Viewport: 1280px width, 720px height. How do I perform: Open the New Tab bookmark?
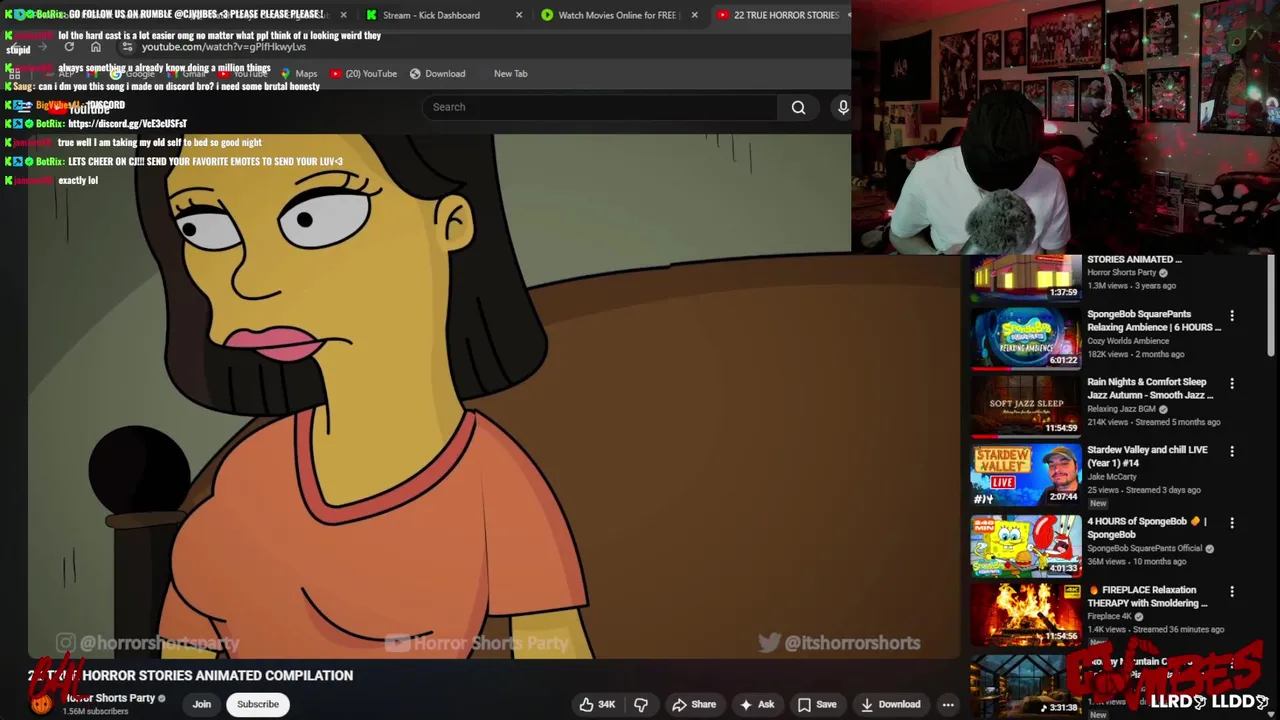coord(510,73)
